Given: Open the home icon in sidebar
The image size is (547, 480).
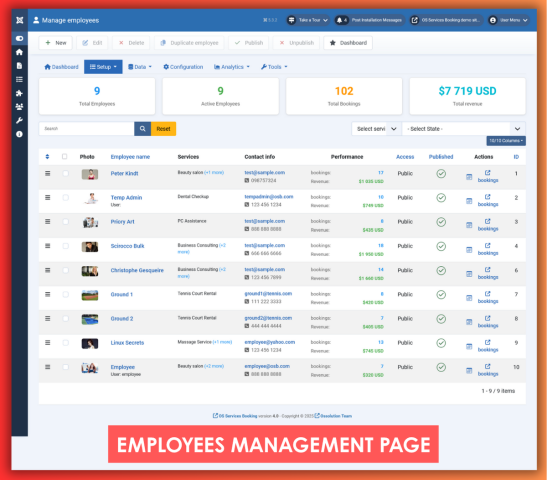Looking at the screenshot, I should (x=20, y=52).
